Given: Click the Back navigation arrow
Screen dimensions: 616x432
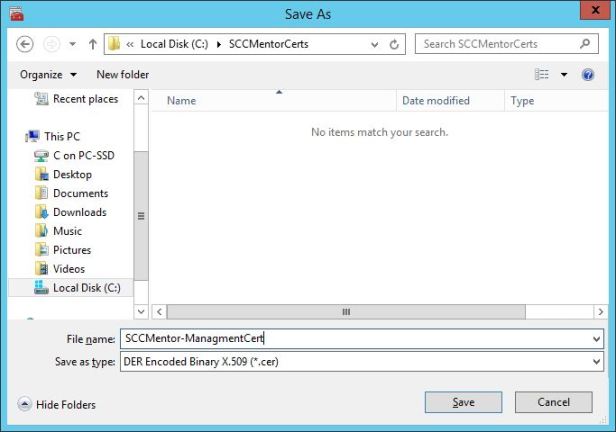Looking at the screenshot, I should click(26, 44).
